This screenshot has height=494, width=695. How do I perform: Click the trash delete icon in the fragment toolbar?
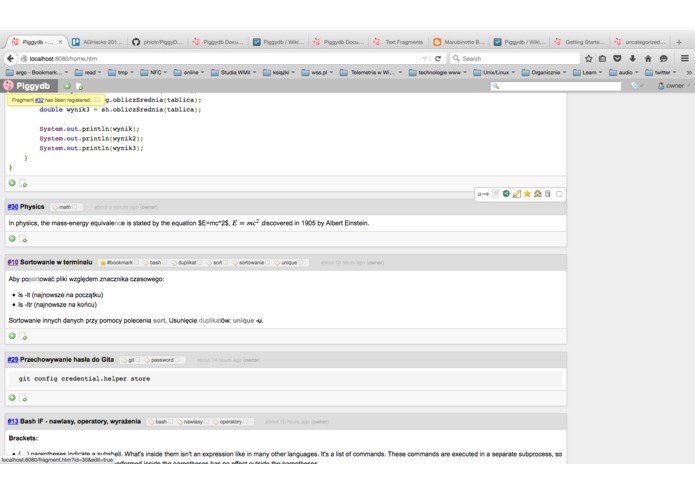click(548, 194)
